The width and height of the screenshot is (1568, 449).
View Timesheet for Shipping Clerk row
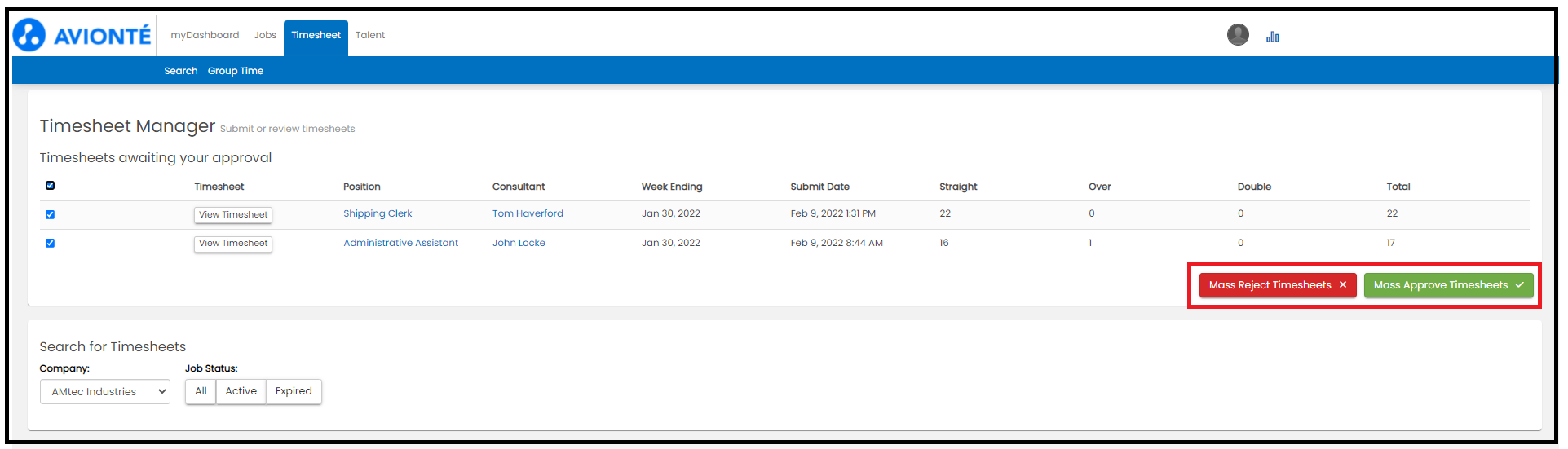(x=233, y=215)
